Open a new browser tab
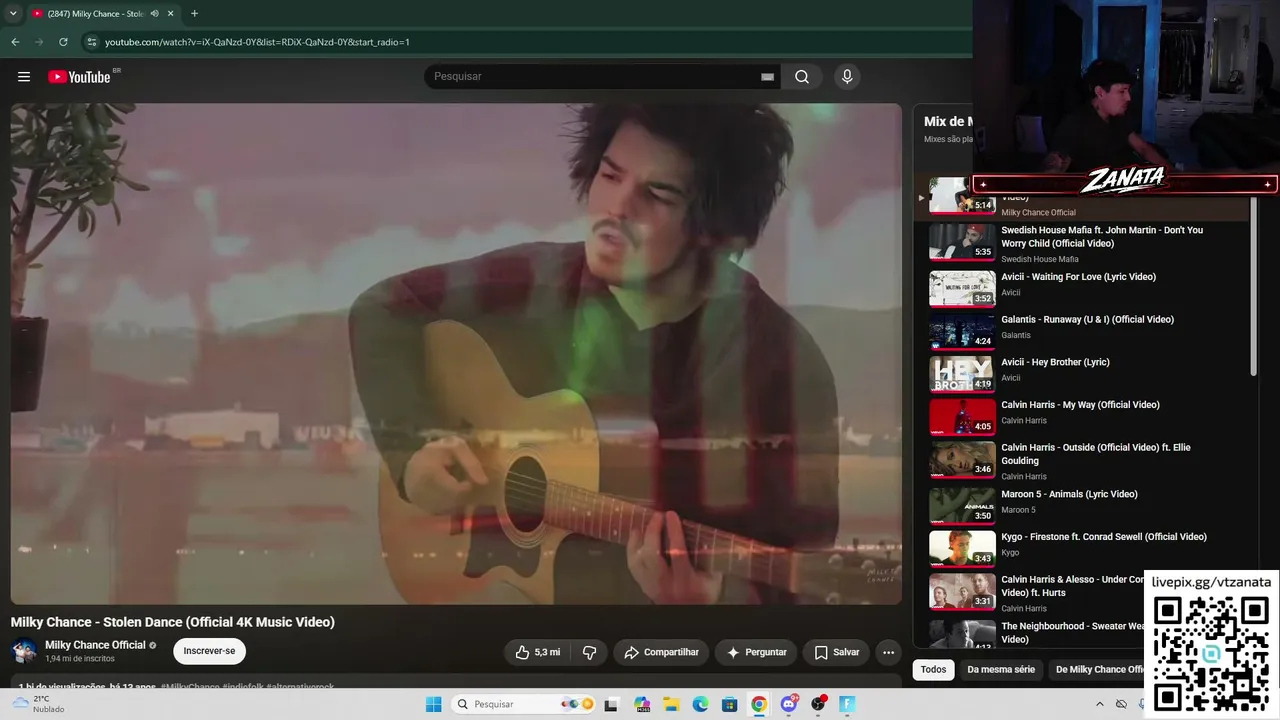 click(194, 14)
